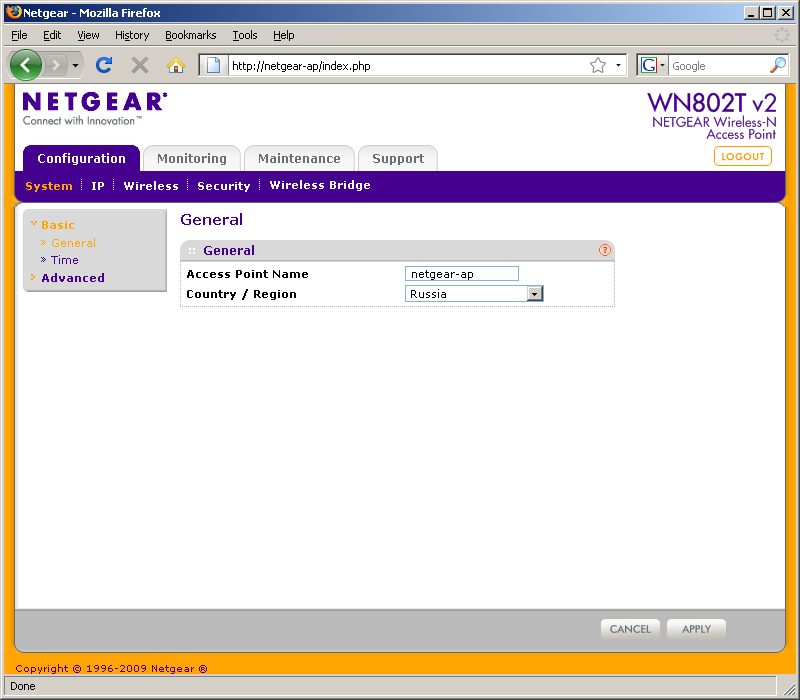
Task: Click the URL address field
Action: click(x=407, y=66)
